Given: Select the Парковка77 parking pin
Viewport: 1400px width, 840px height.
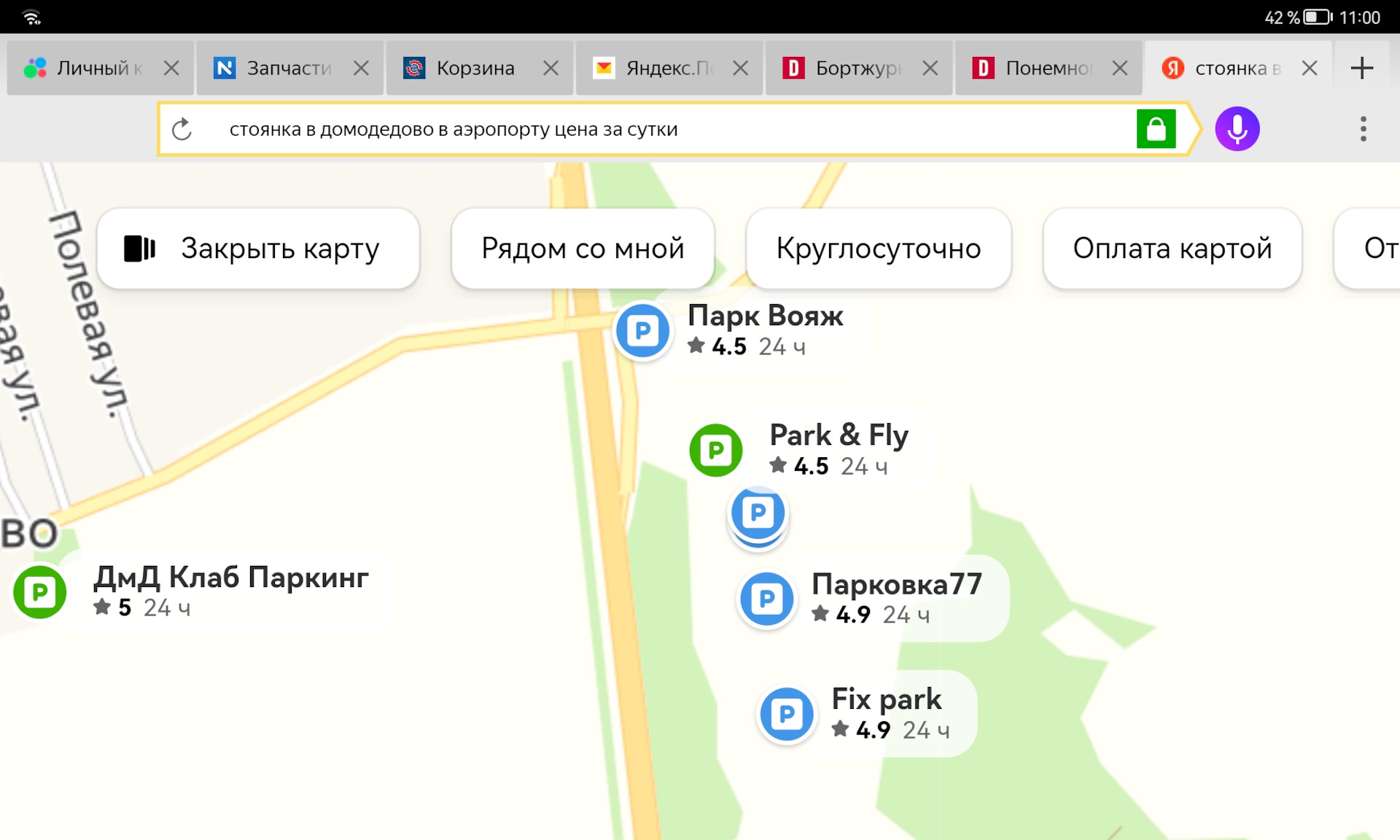Looking at the screenshot, I should (x=766, y=599).
